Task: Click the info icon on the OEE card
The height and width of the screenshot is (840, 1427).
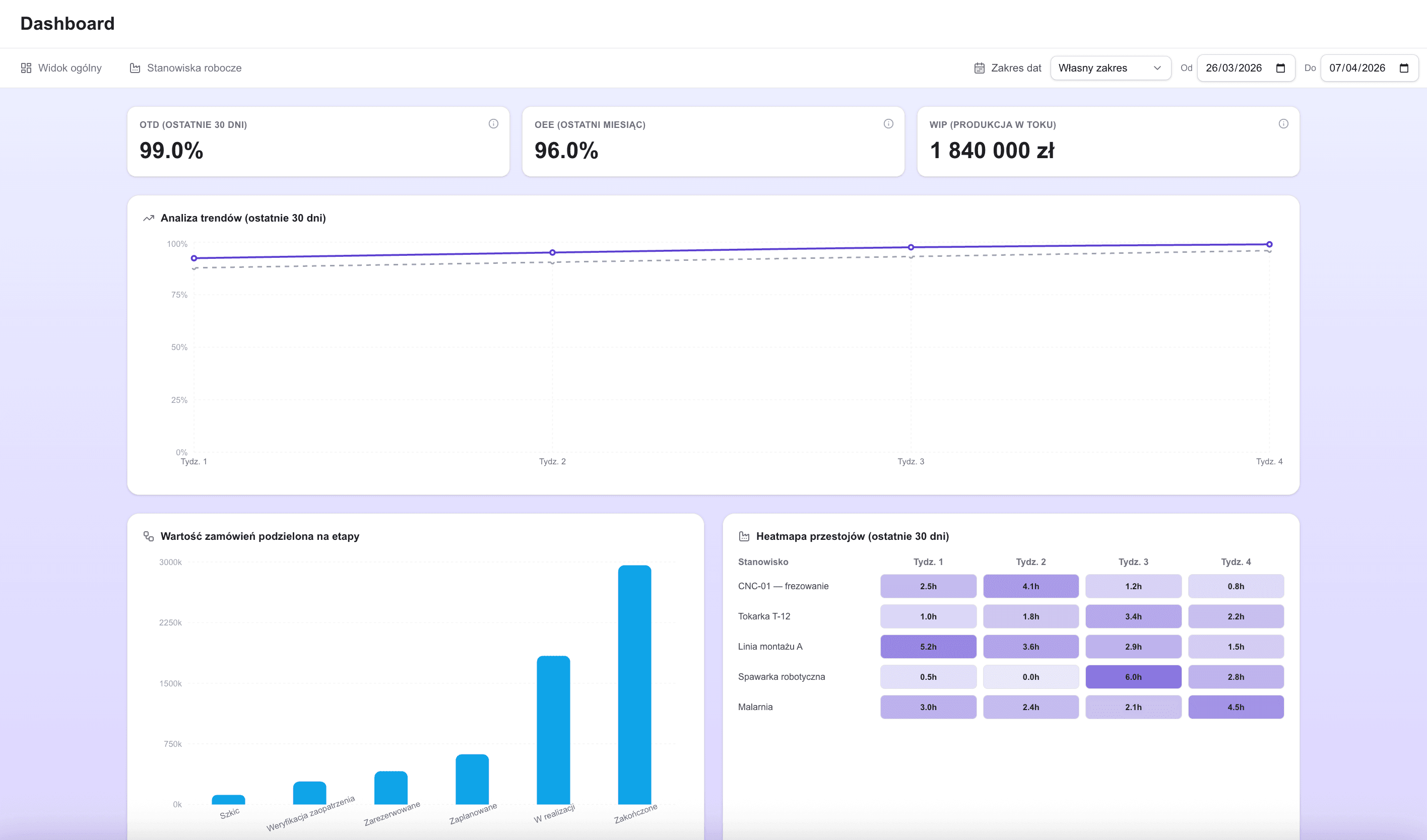Action: (x=888, y=123)
